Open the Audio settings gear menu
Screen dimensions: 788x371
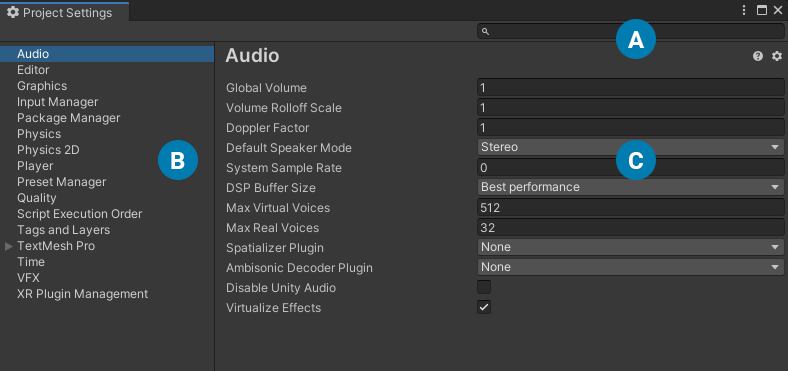777,56
